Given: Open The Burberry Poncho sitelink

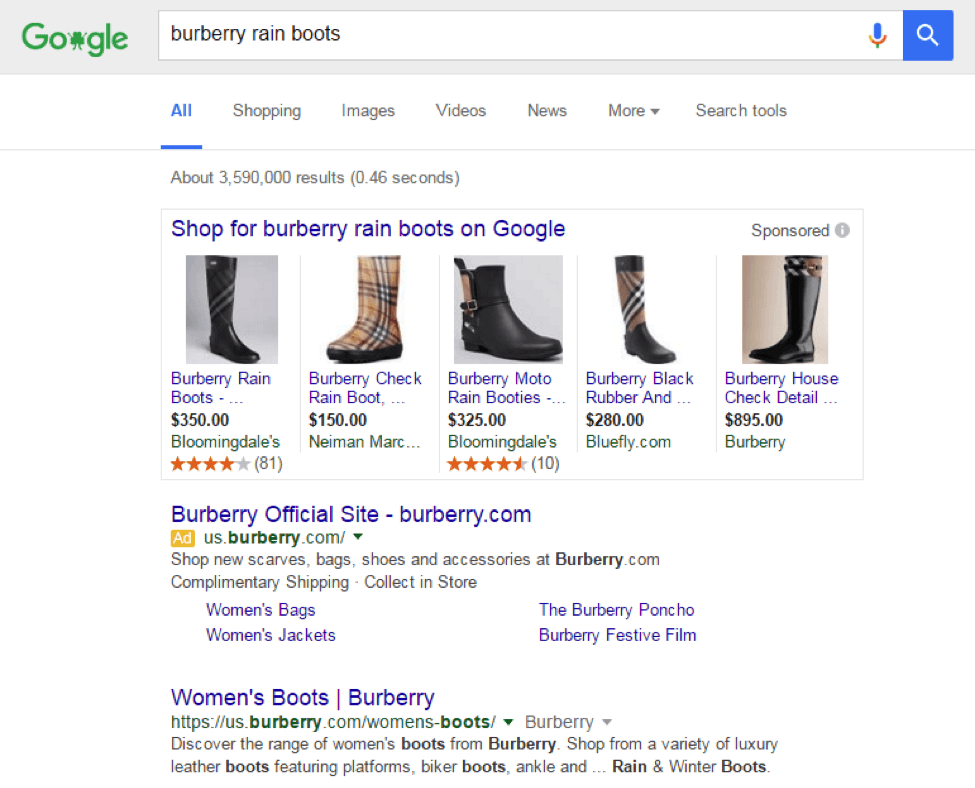Looking at the screenshot, I should (x=616, y=610).
